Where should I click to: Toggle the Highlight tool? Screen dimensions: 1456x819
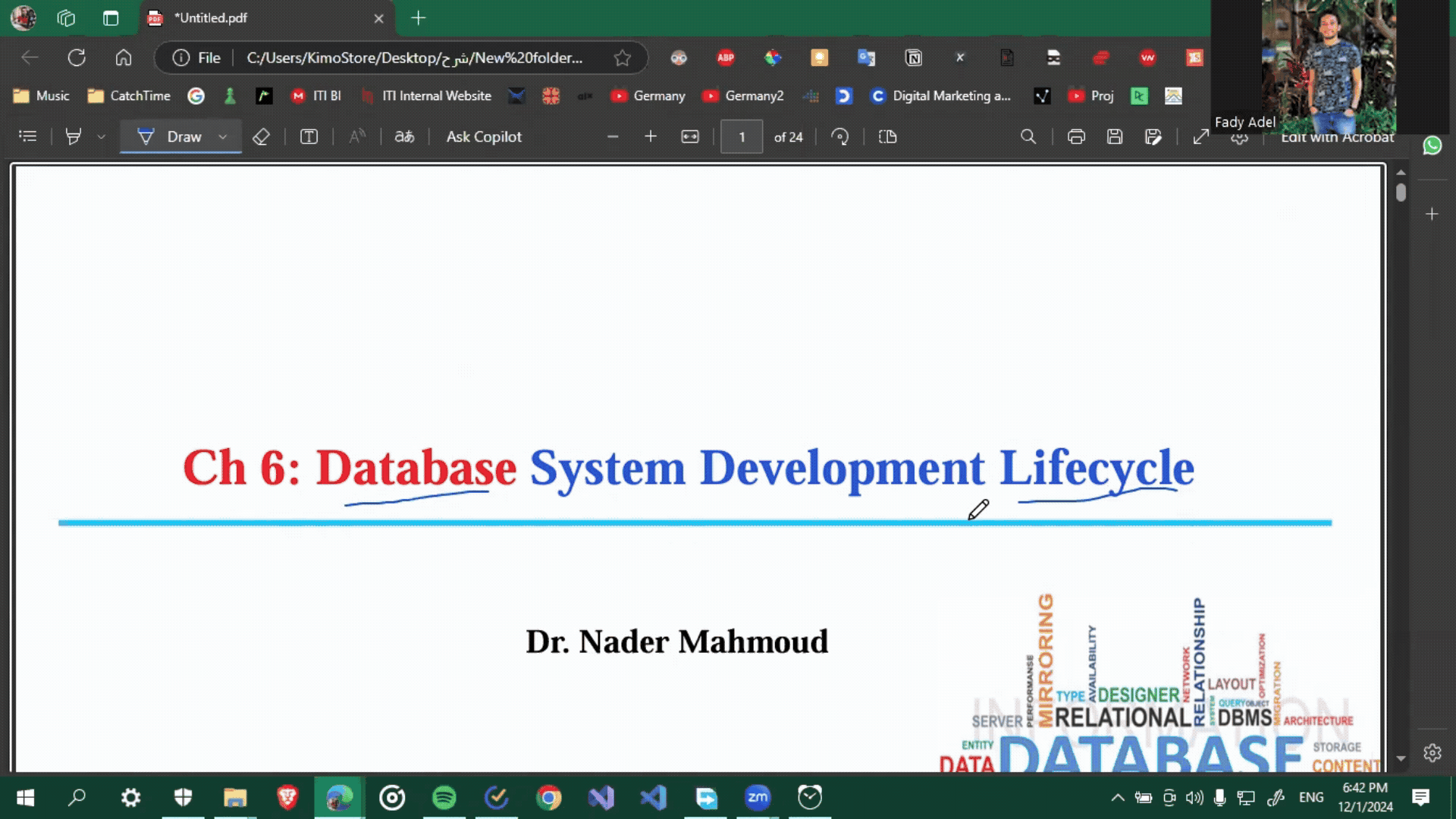[x=74, y=136]
